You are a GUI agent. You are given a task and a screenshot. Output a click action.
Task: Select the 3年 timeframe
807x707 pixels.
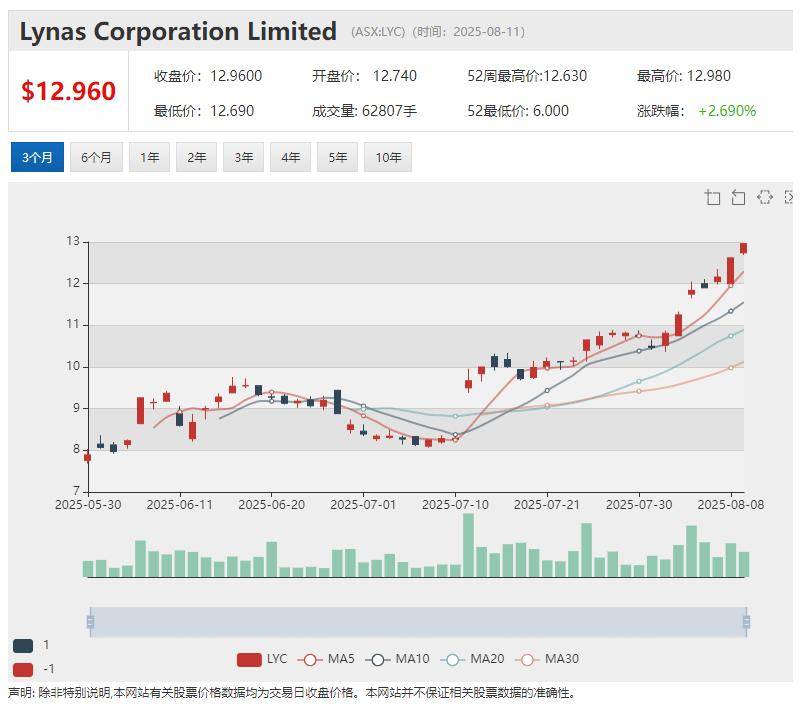point(242,156)
